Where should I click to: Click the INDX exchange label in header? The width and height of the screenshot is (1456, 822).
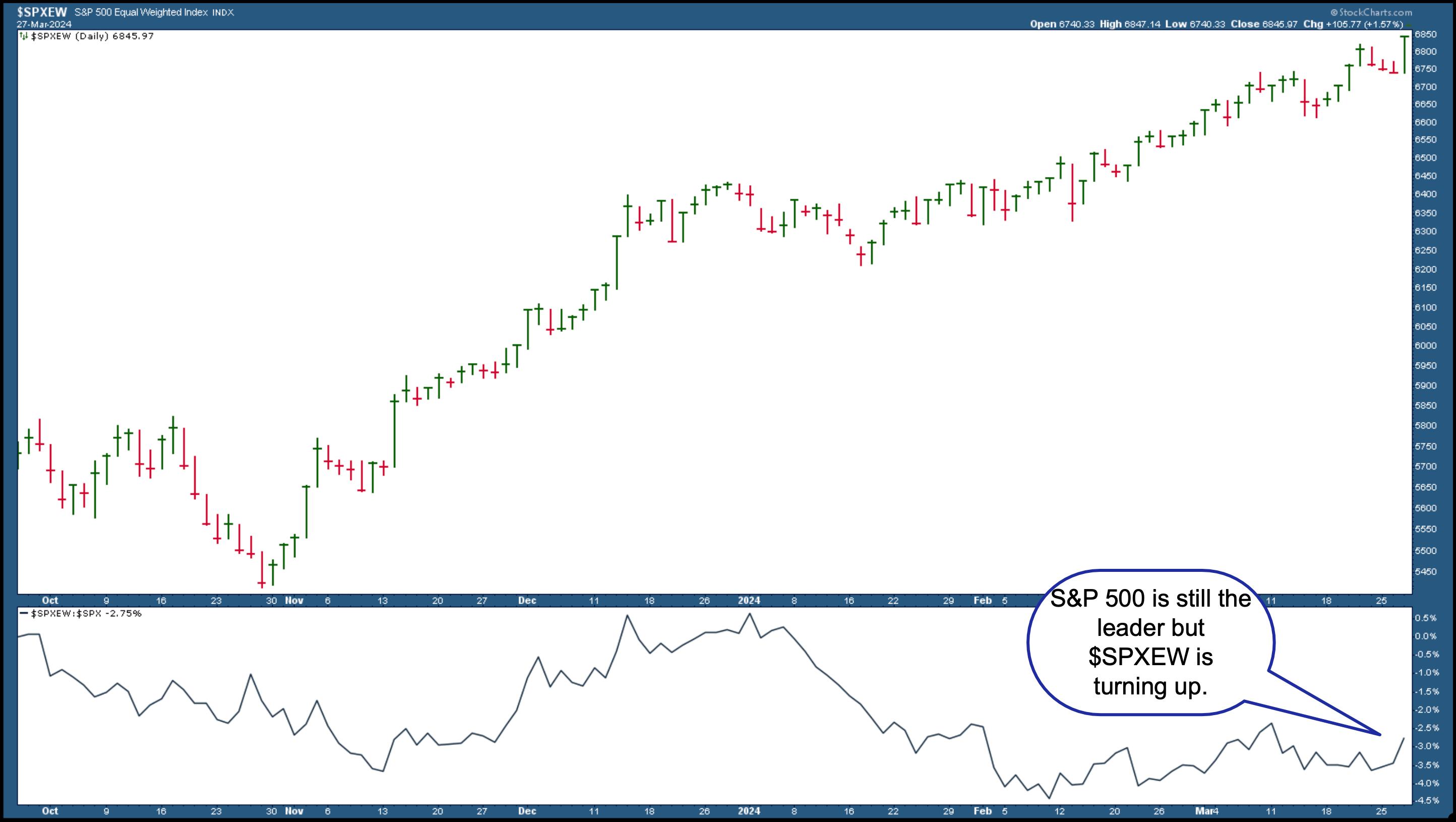223,13
